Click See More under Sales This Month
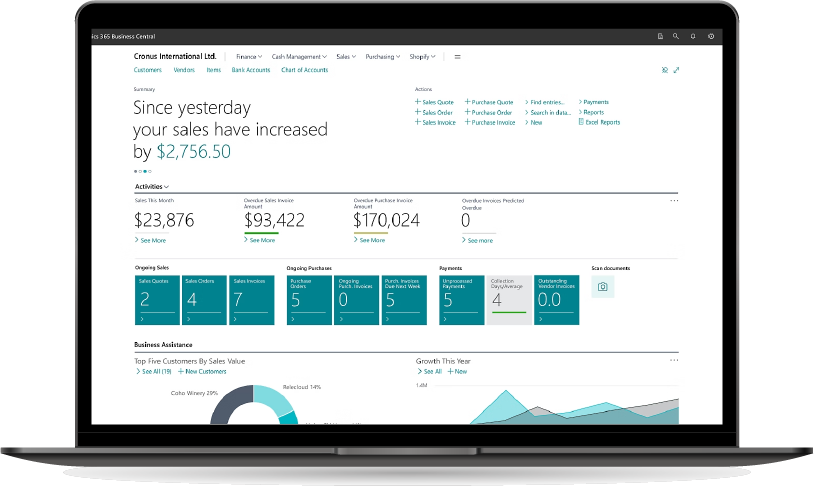The width and height of the screenshot is (814, 486). [x=151, y=240]
